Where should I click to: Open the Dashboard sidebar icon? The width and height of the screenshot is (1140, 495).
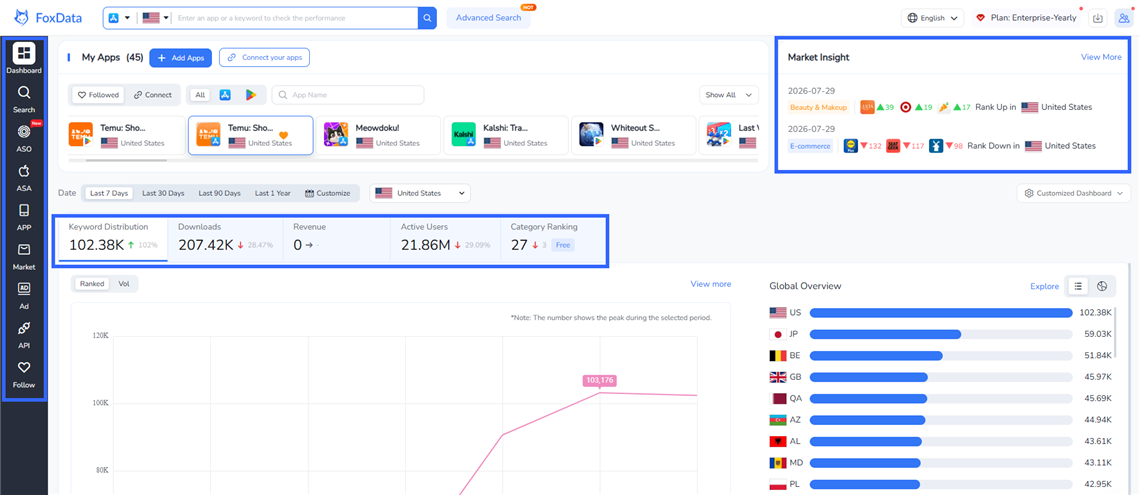24,53
